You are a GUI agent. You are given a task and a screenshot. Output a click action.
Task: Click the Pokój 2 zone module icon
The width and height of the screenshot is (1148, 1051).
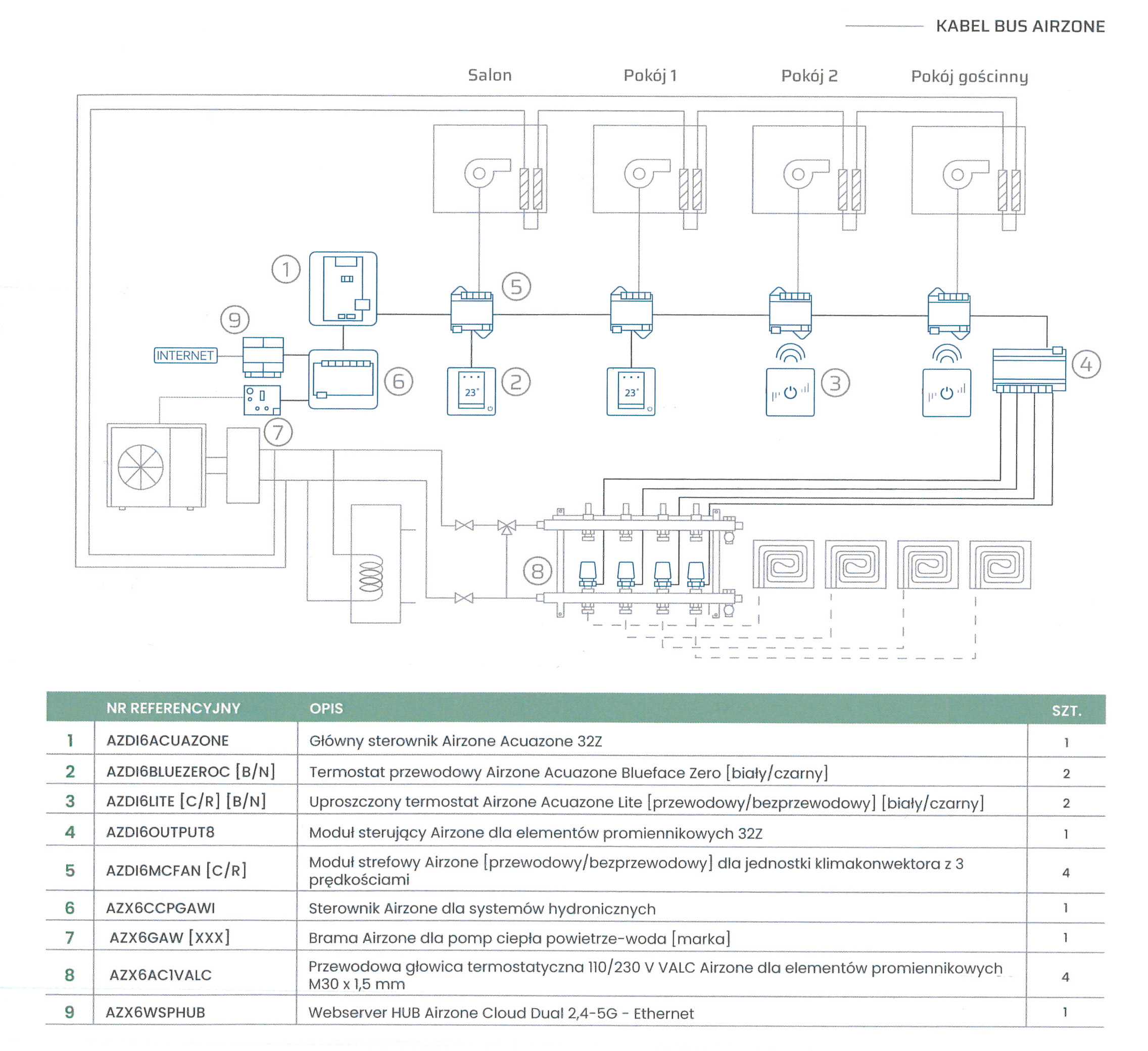(x=790, y=313)
